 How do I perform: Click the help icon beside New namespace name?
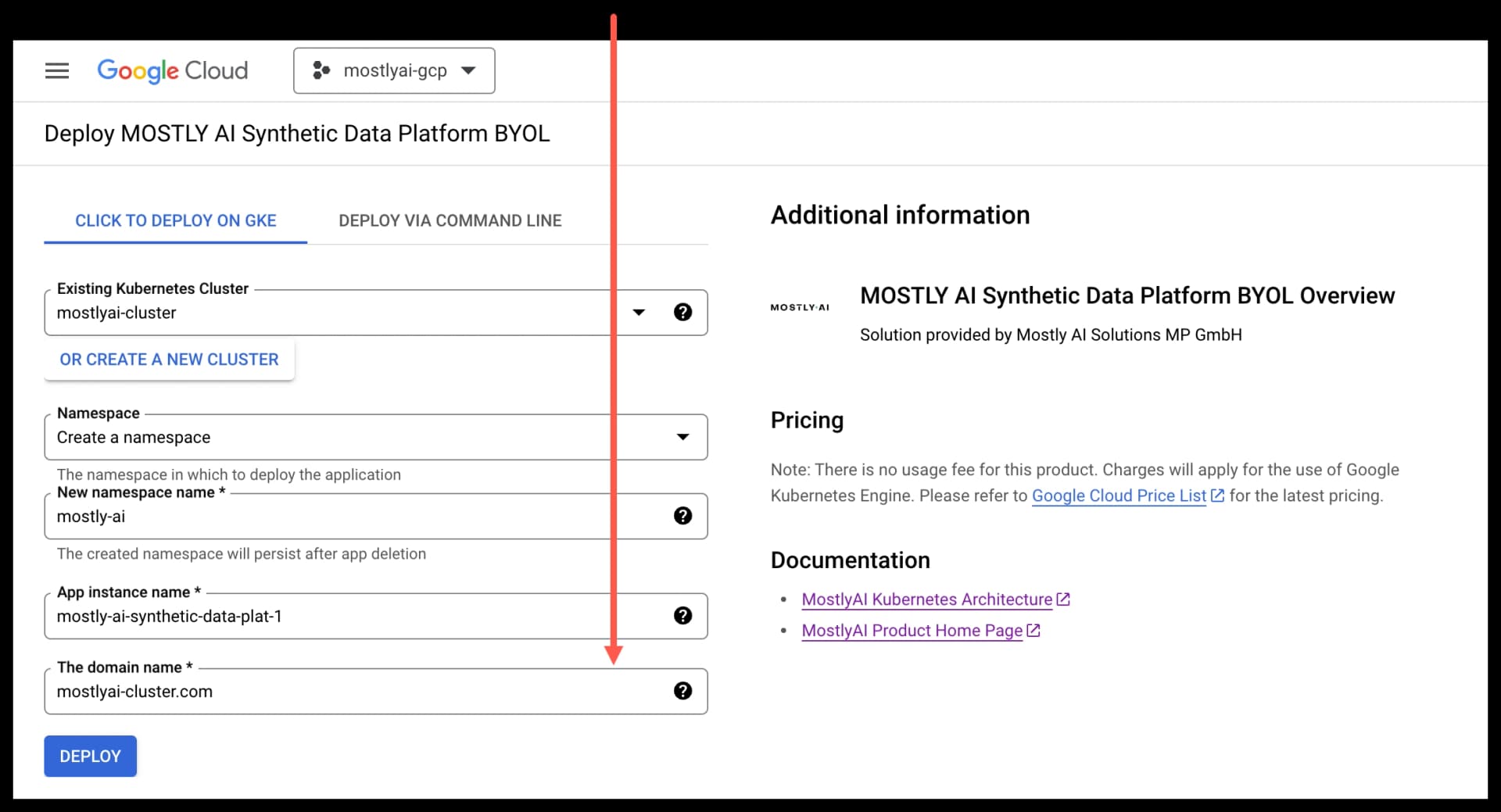[683, 516]
